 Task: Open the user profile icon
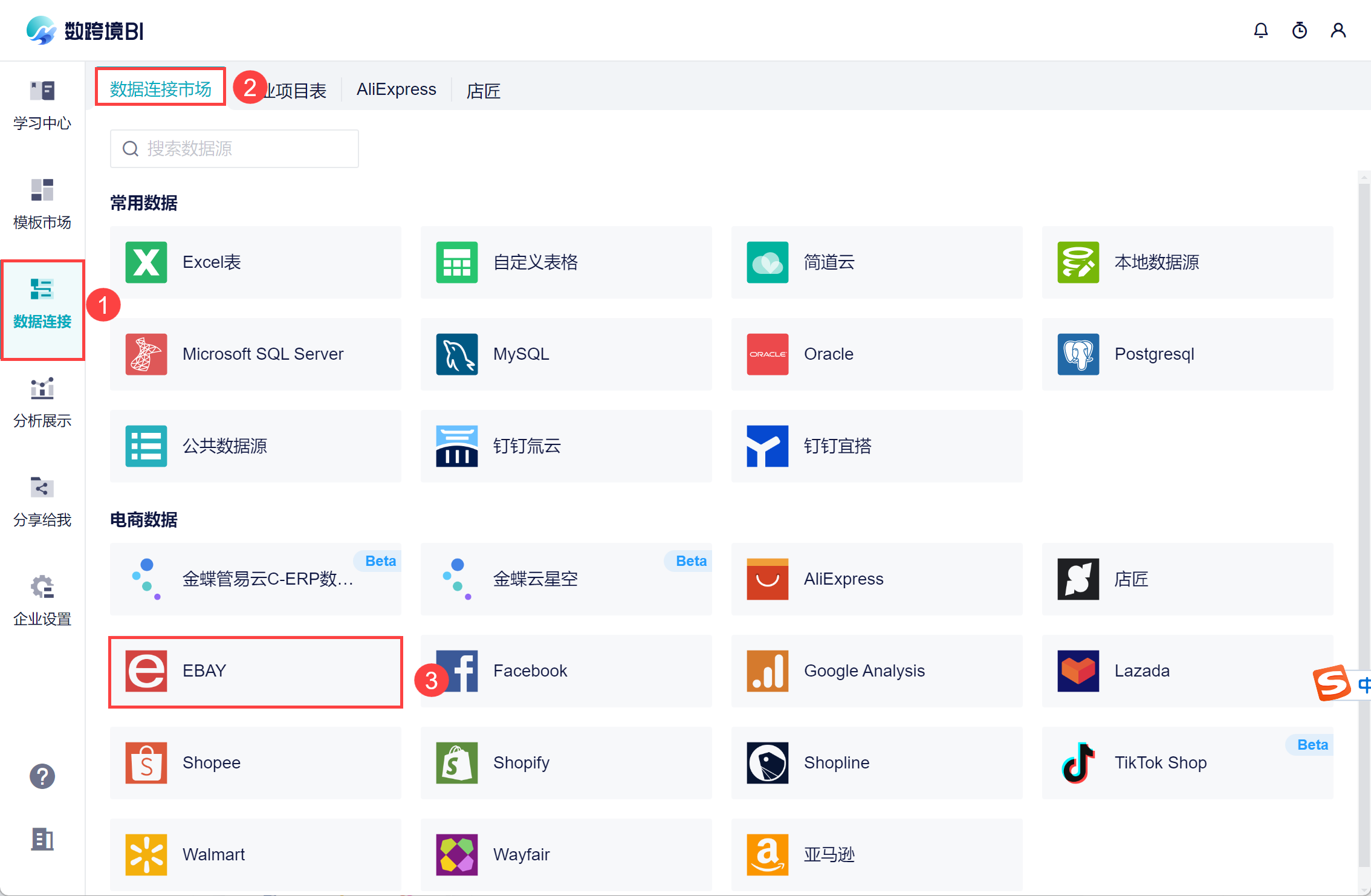1338,30
